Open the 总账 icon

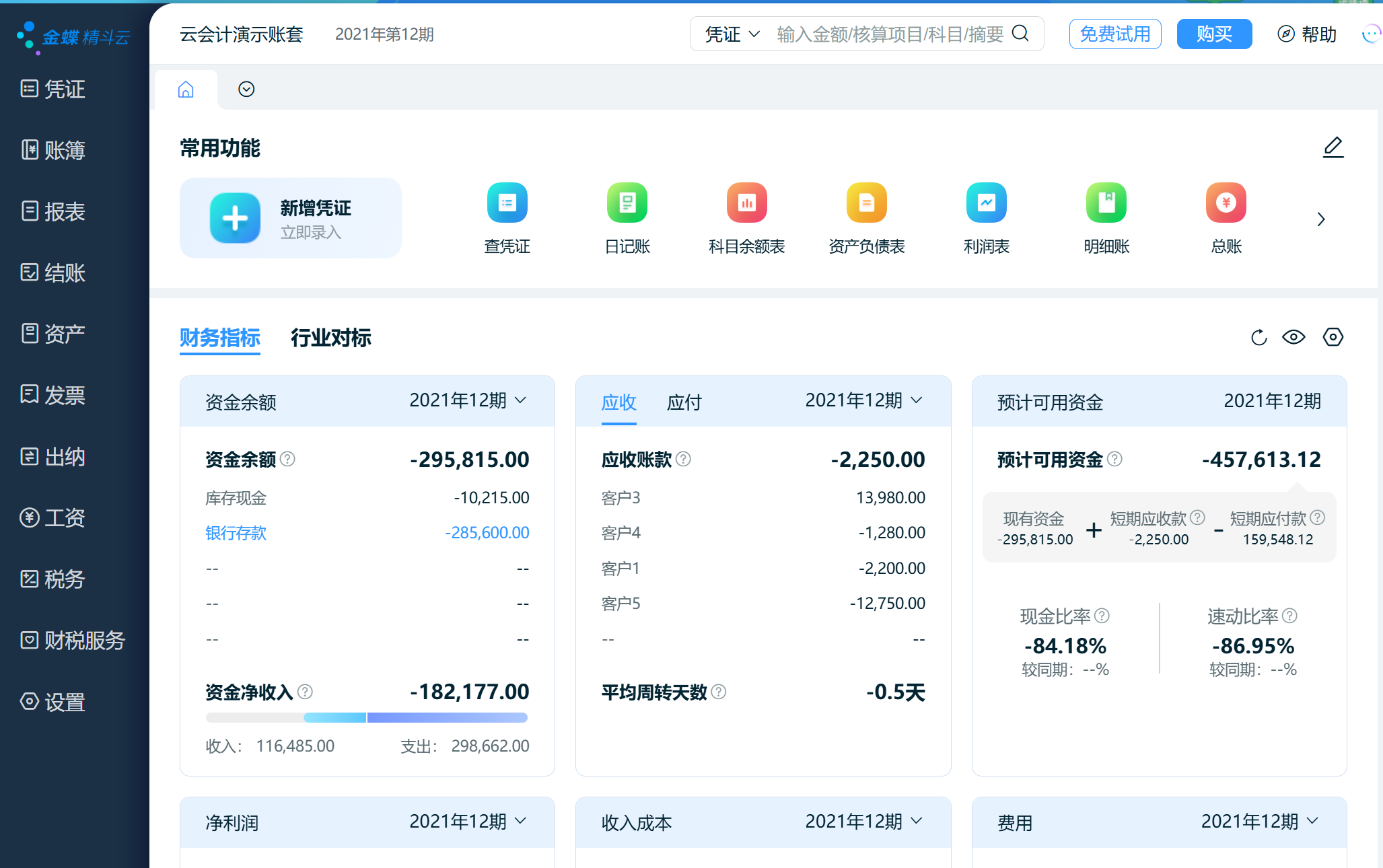[x=1226, y=203]
